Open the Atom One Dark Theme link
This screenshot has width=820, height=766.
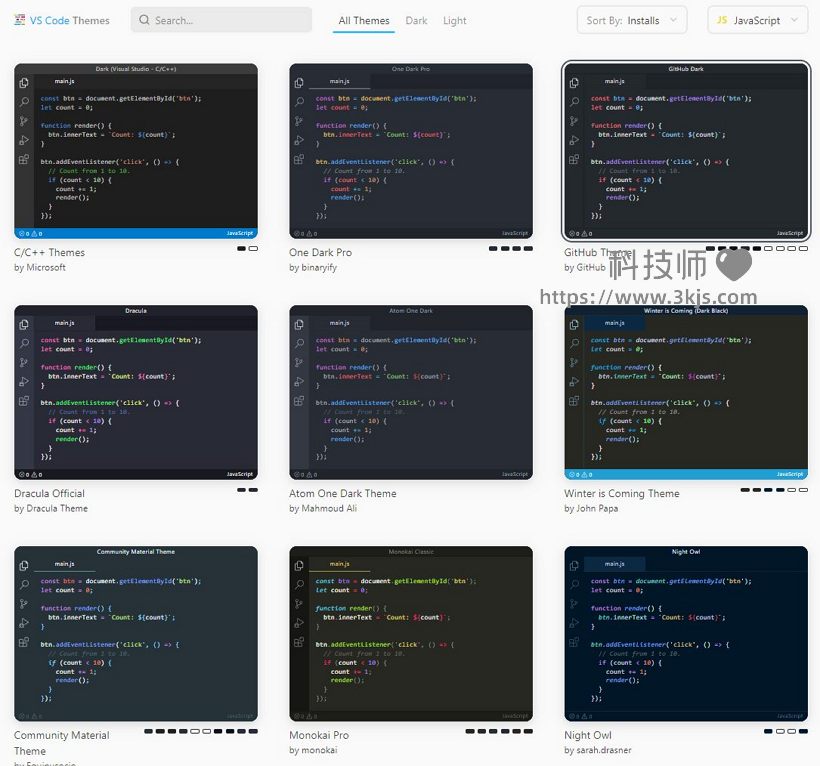tap(343, 494)
